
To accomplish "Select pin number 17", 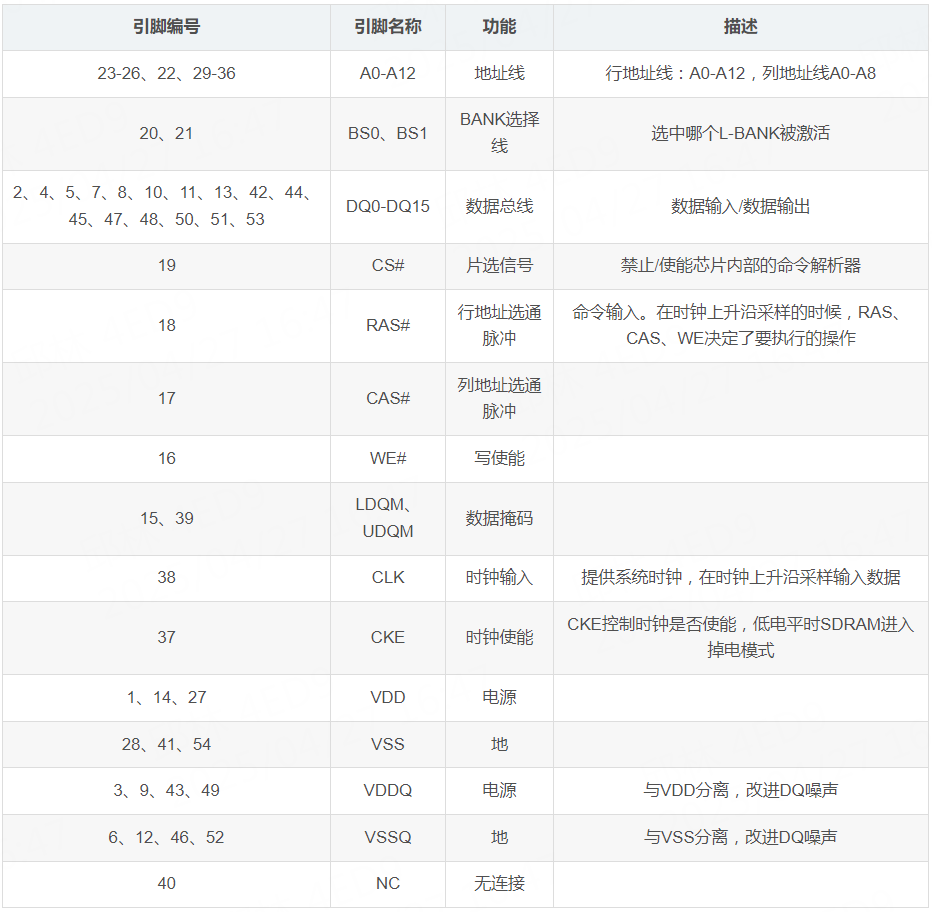I will (166, 398).
